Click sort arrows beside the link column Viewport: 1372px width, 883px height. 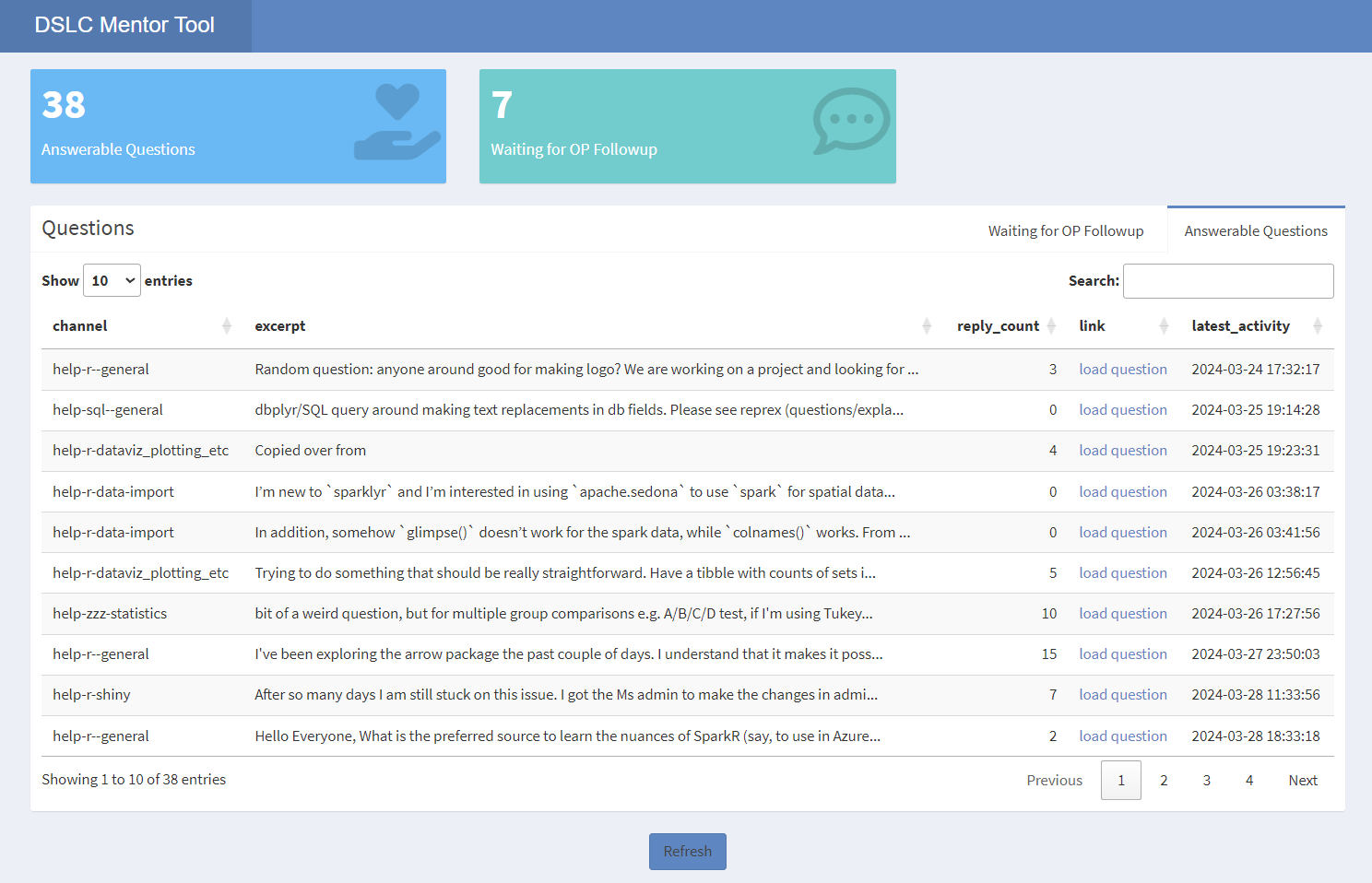point(1164,326)
